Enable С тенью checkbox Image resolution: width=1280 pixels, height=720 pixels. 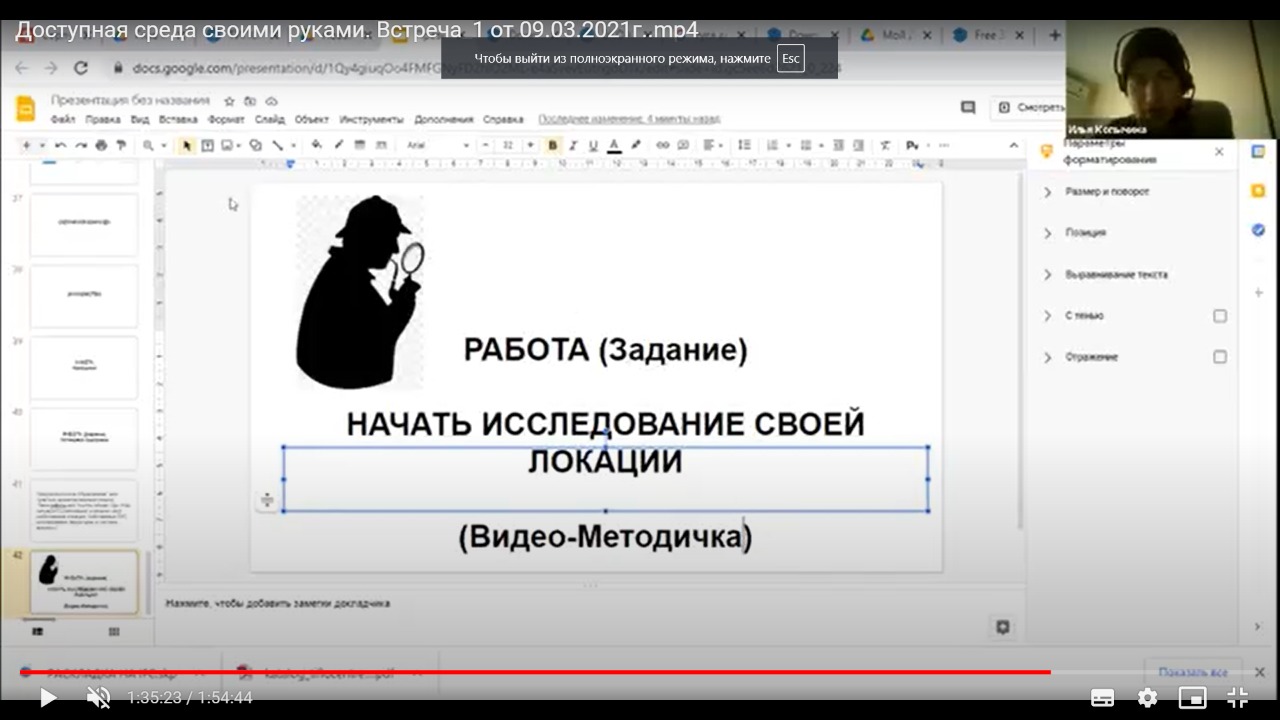(1220, 316)
